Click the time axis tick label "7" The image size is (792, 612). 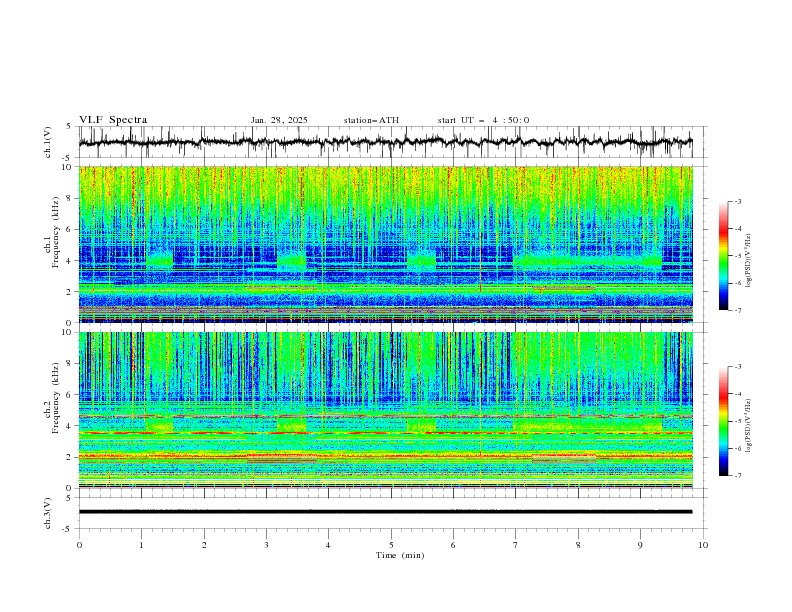click(516, 545)
